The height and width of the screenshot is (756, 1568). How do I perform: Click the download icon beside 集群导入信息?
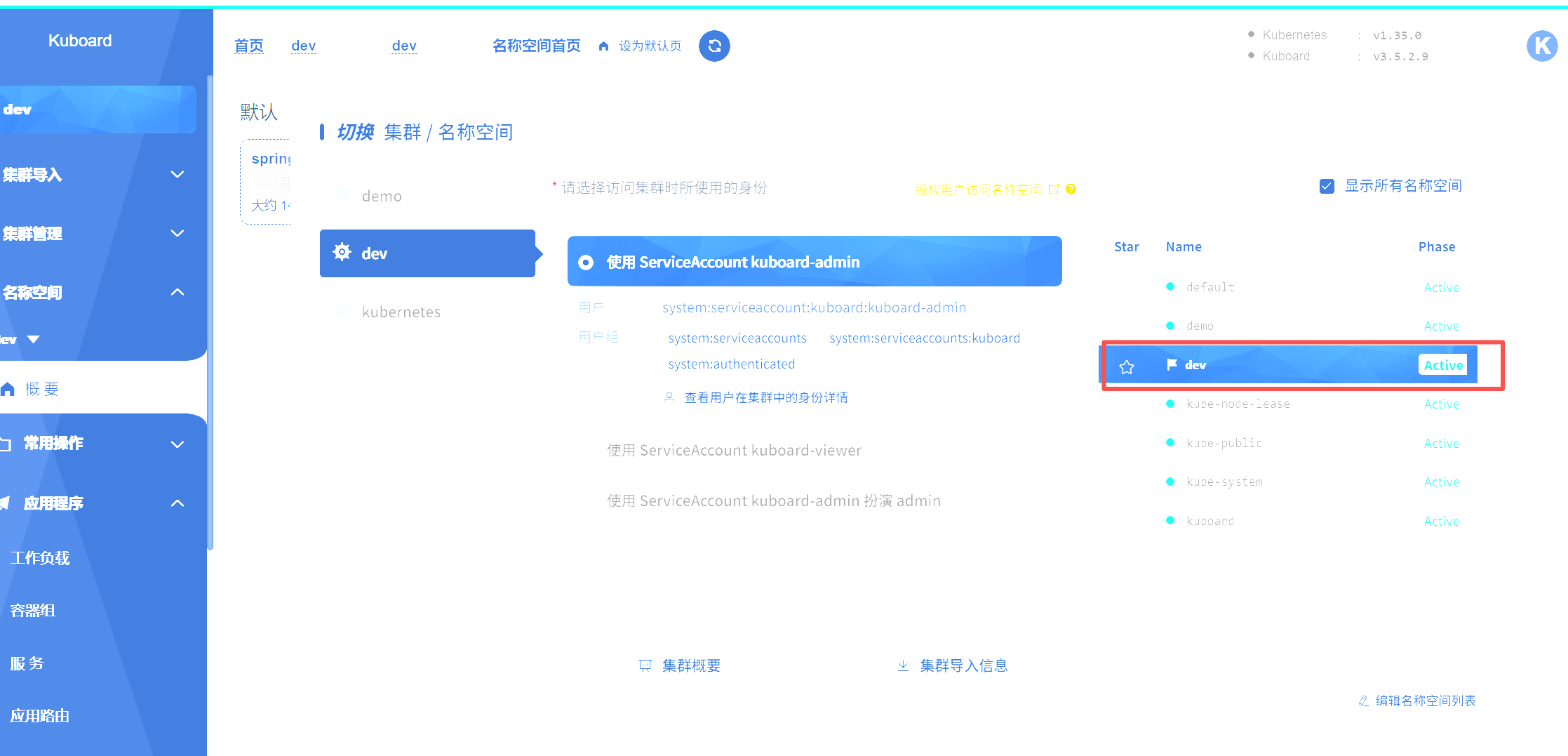(x=903, y=665)
